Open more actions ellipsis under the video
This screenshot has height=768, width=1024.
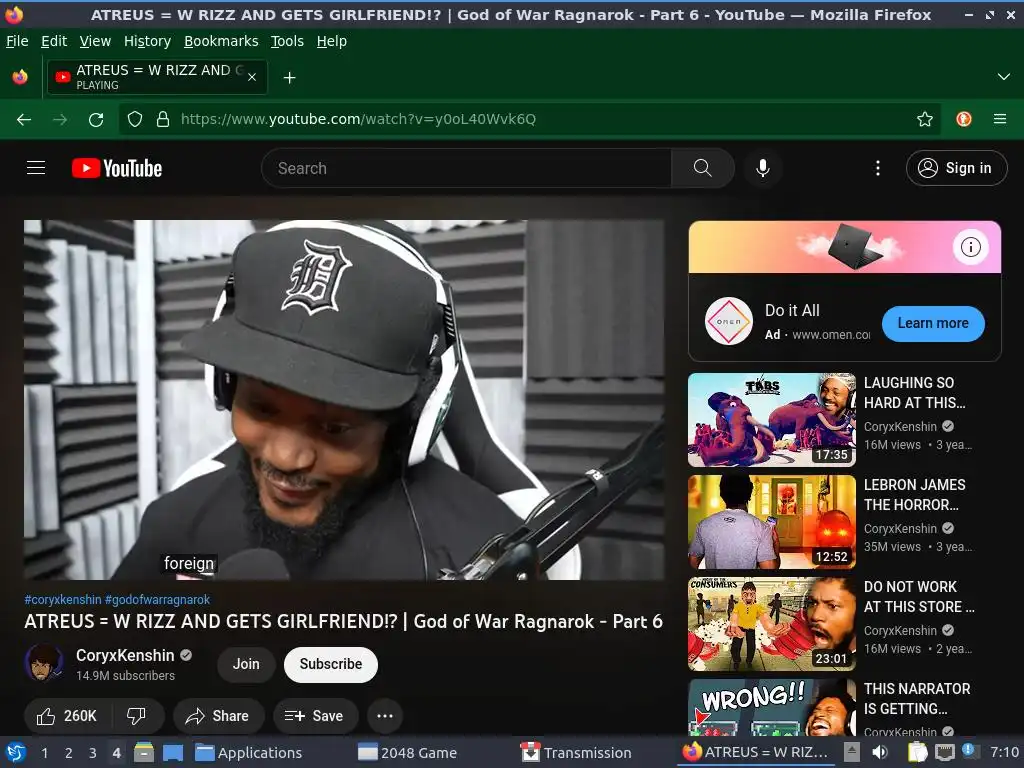(385, 716)
